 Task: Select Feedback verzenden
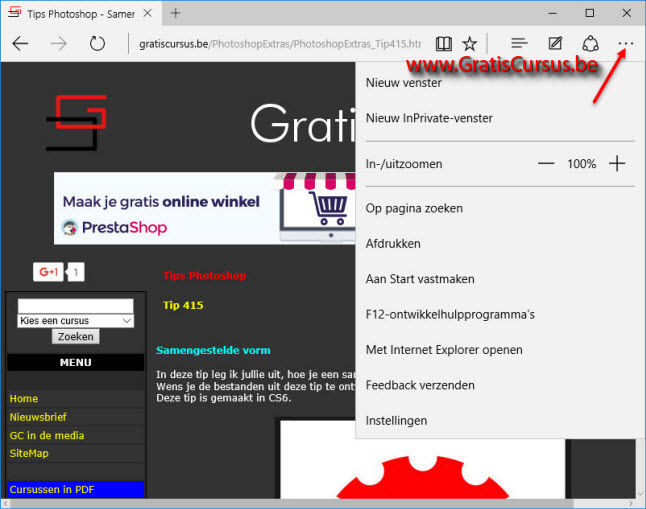420,385
